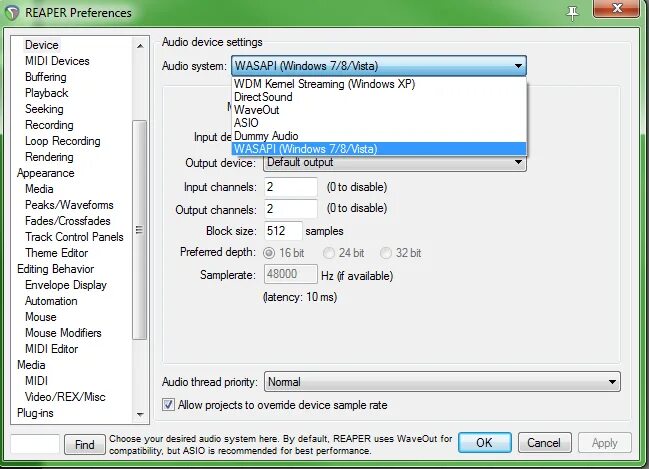Close the REAPER Preferences window
This screenshot has width=649, height=469.
[617, 8]
